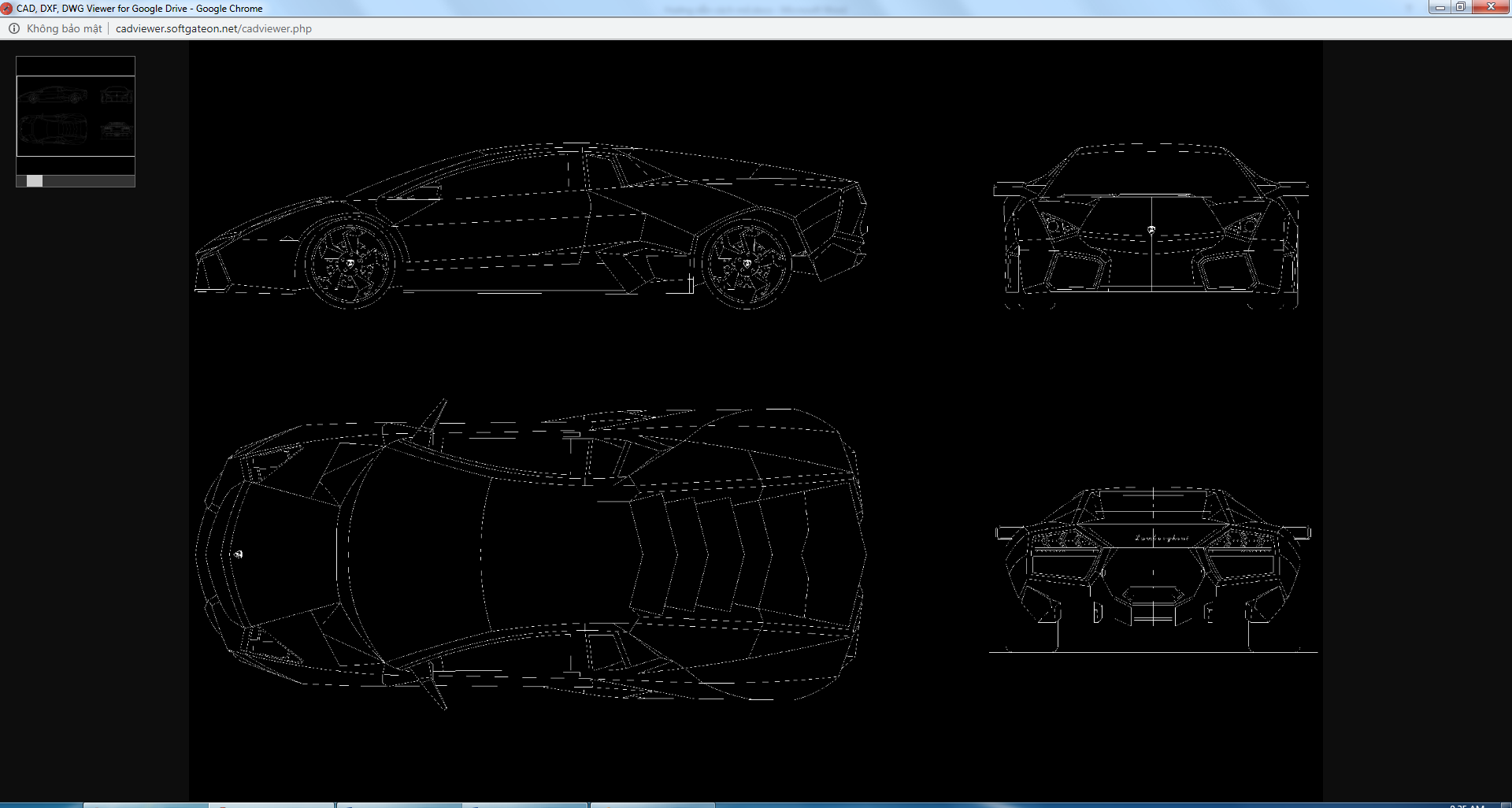
Task: Close the CAD viewer Chrome window
Action: 1491,7
